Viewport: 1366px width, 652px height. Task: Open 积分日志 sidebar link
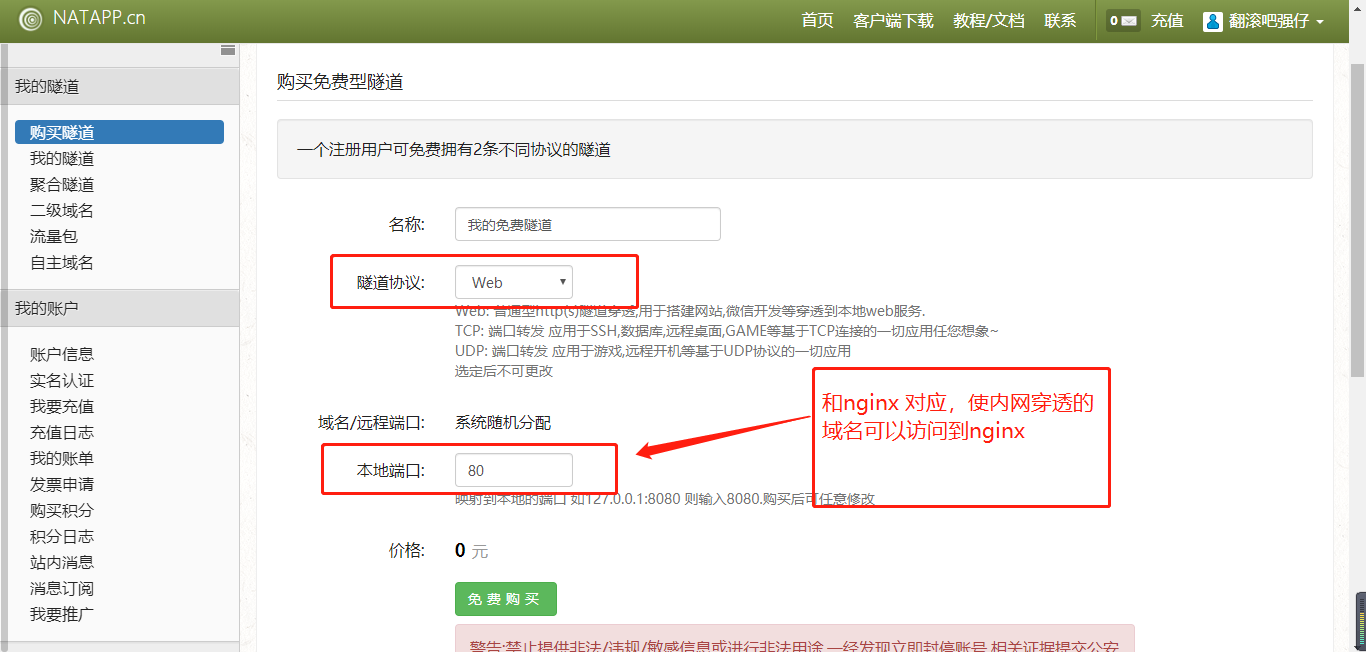(x=62, y=536)
